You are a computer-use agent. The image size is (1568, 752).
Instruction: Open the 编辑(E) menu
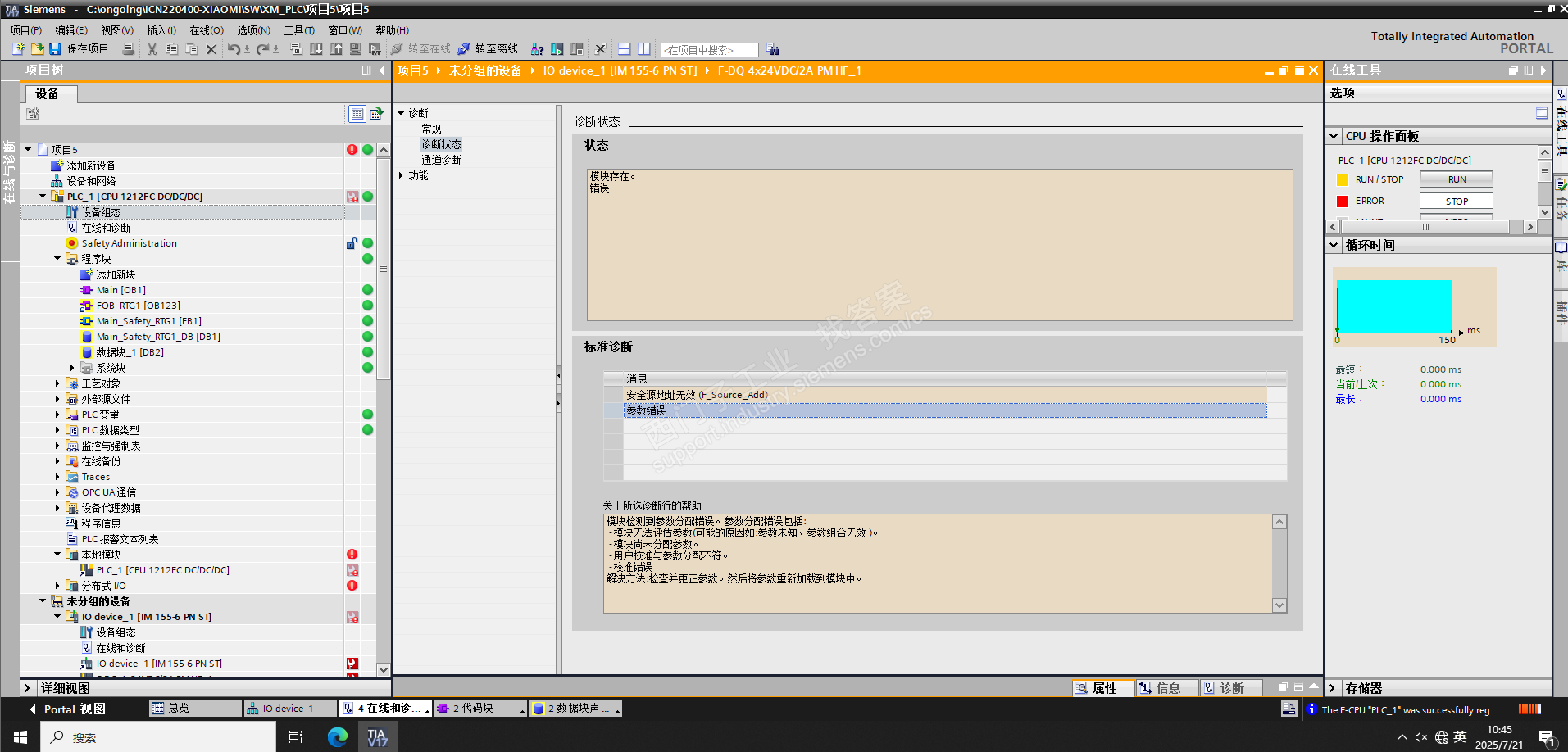71,30
